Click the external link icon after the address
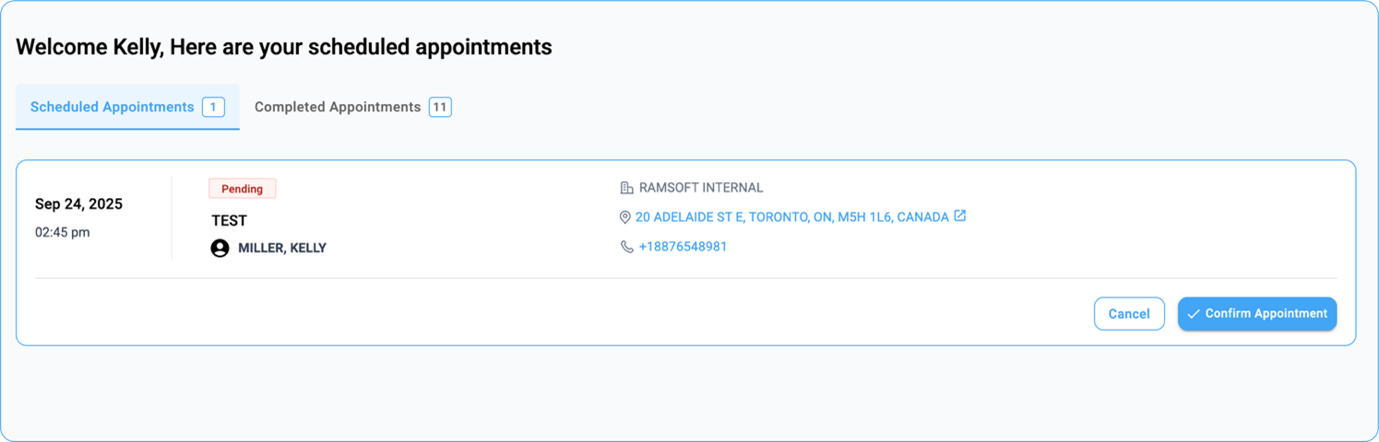The height and width of the screenshot is (442, 1379). (x=960, y=216)
